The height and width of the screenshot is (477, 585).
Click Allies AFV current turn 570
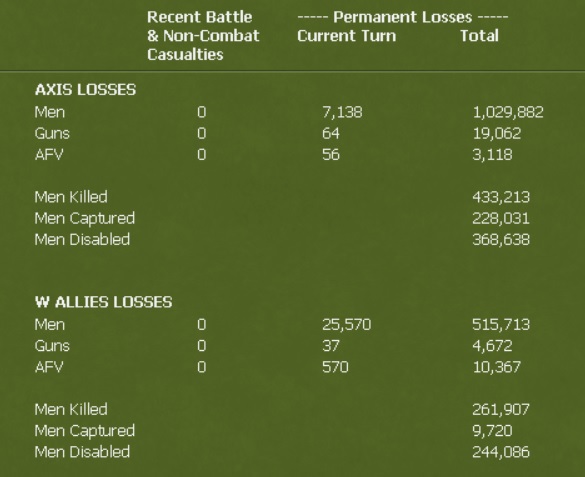click(335, 367)
